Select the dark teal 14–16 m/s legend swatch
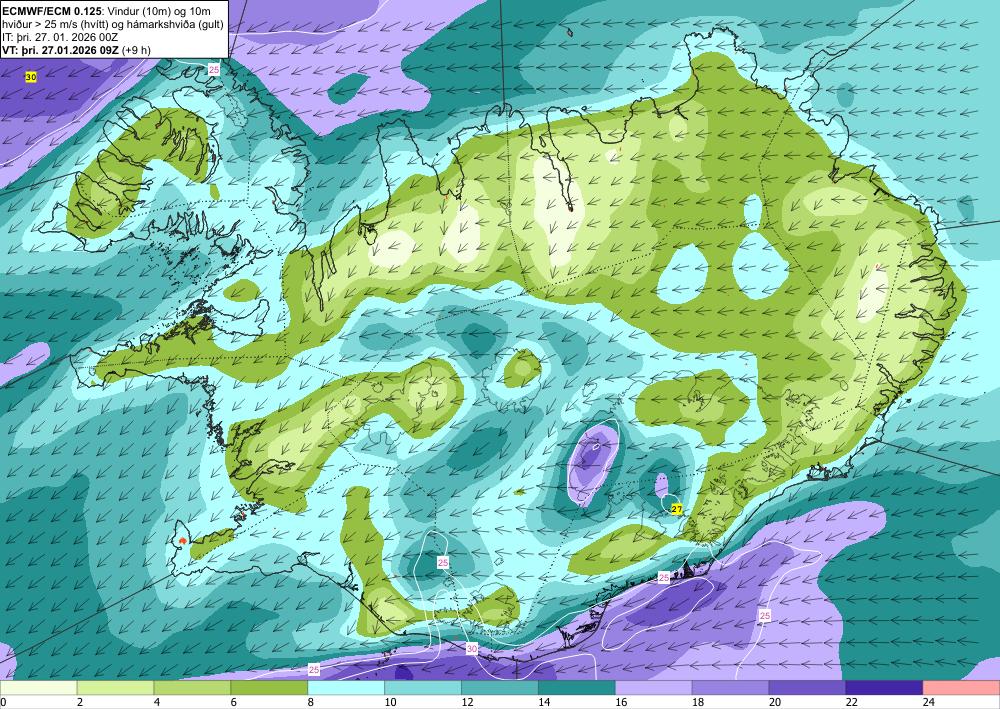This screenshot has height=709, width=1000. 577,688
